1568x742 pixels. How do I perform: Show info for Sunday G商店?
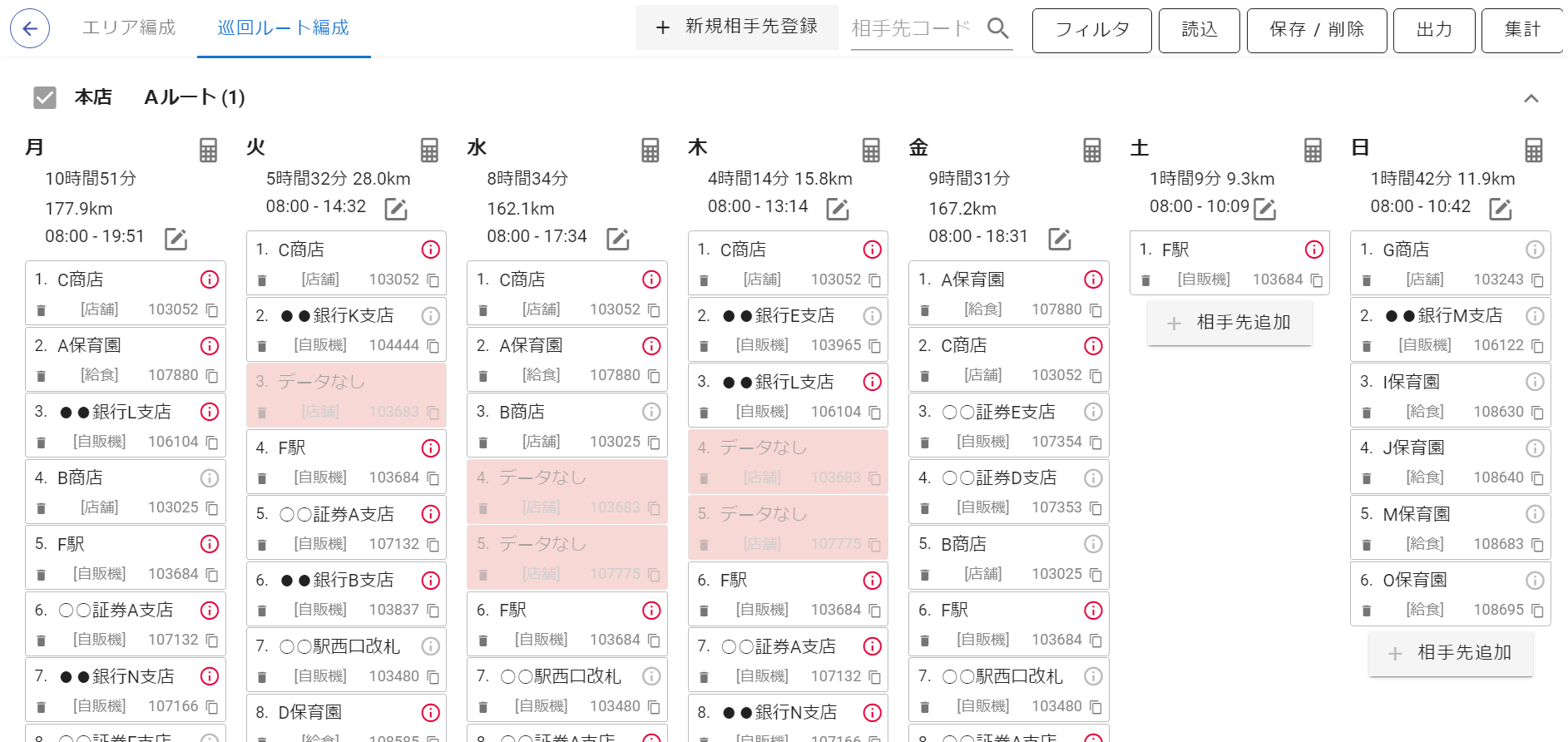point(1535,250)
